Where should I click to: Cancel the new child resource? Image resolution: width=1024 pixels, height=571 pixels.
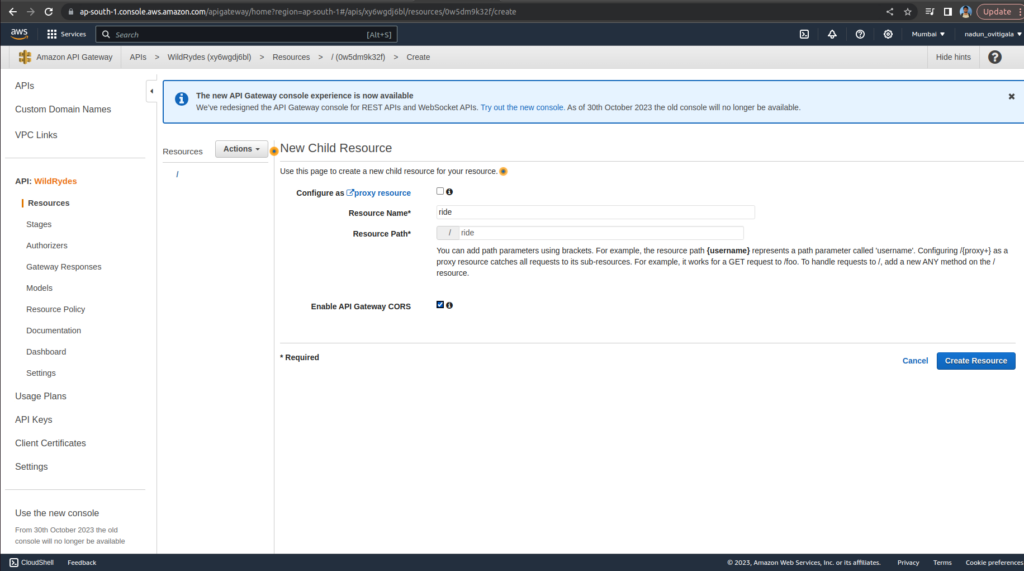coord(915,361)
